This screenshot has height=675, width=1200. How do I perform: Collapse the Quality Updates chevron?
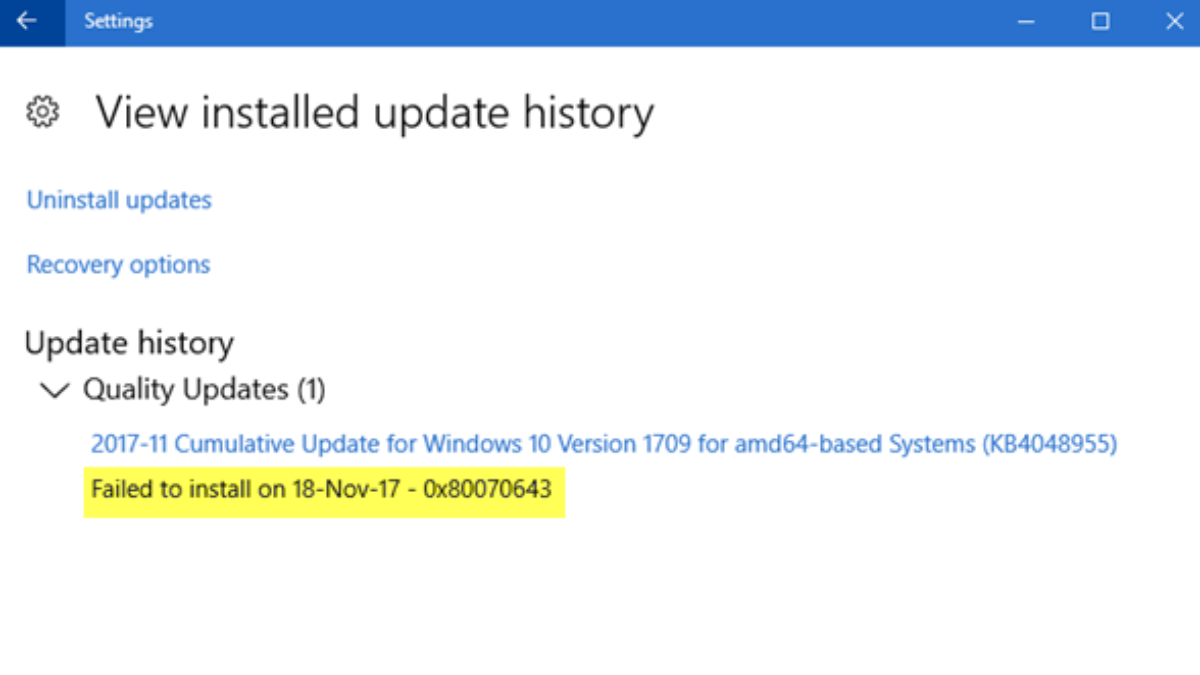tap(54, 390)
